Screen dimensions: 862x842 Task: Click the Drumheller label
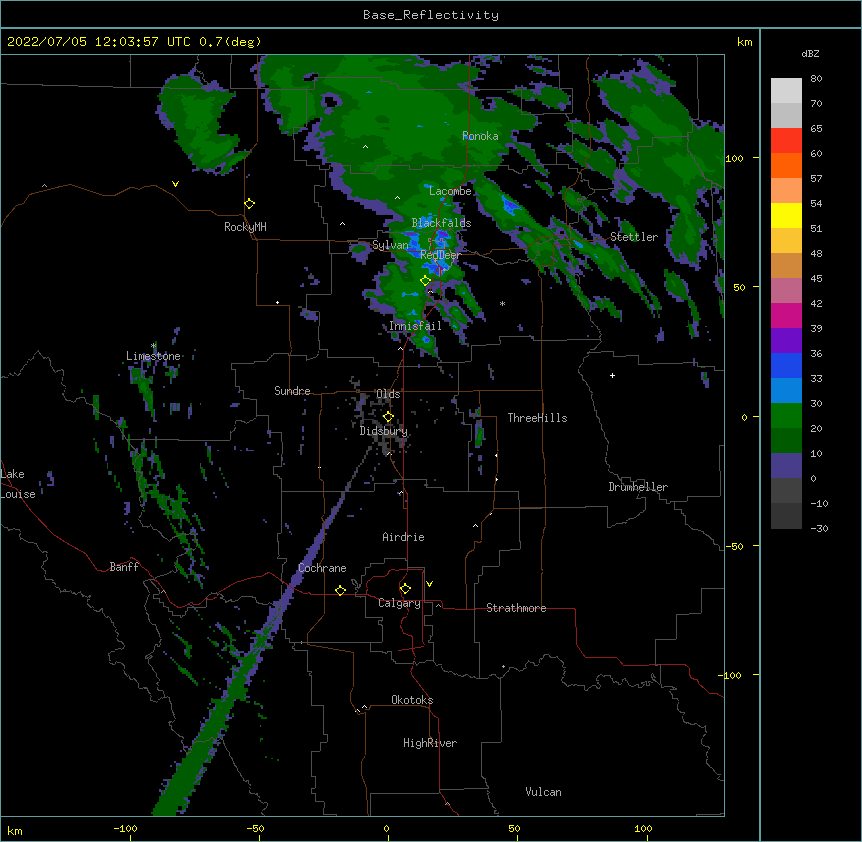pos(638,487)
